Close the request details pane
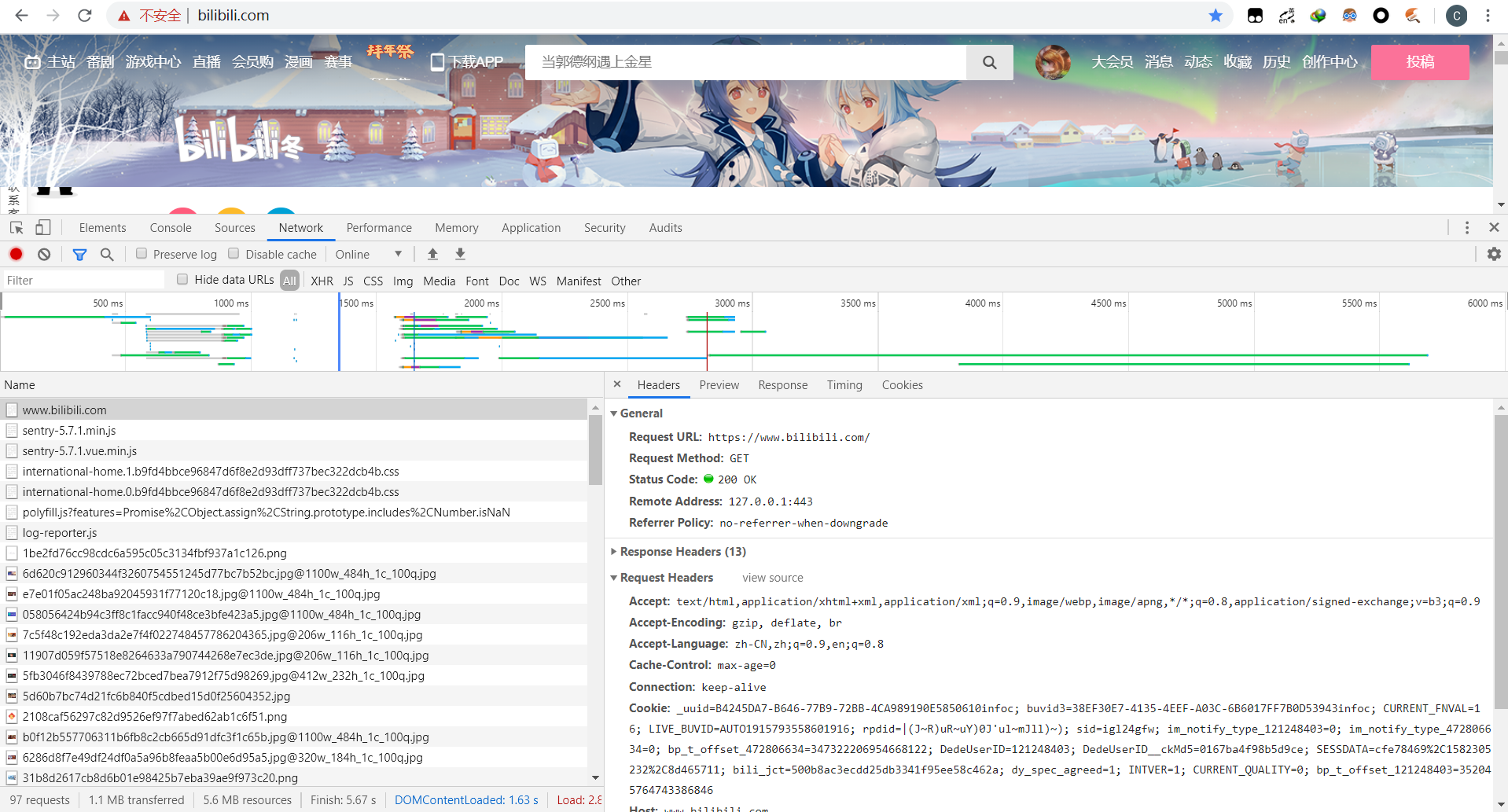Screen dimensions: 1508x812 click(x=617, y=384)
